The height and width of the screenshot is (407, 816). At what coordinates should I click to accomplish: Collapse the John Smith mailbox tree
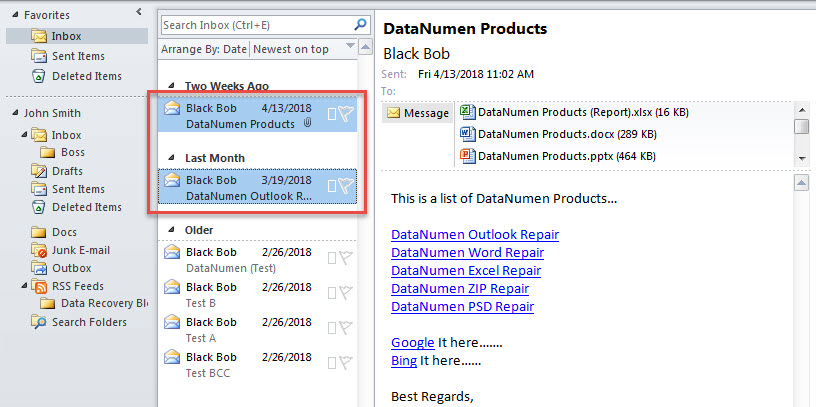click(x=14, y=113)
